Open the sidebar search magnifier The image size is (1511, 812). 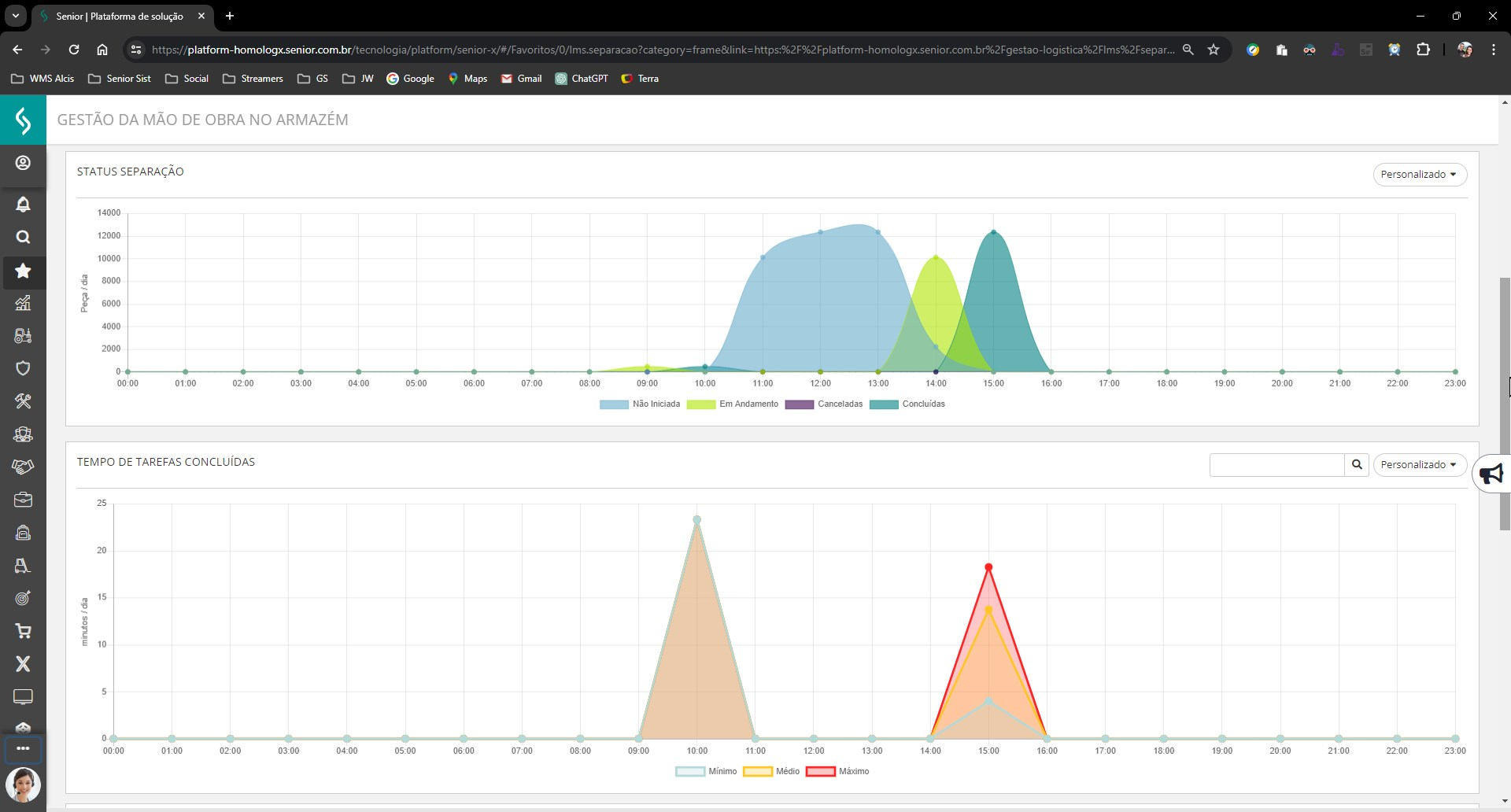[x=23, y=237]
